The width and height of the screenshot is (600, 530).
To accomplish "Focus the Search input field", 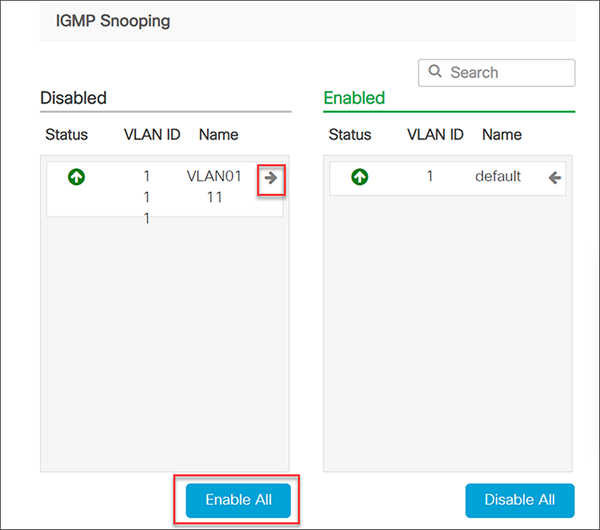I will [497, 73].
